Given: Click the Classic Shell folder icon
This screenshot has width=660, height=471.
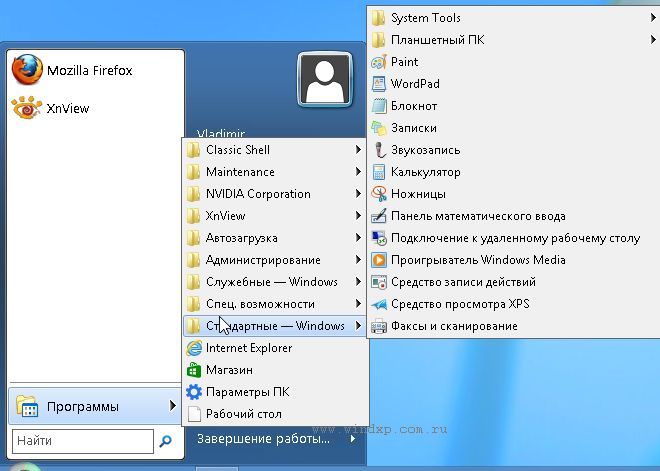Looking at the screenshot, I should tap(194, 150).
